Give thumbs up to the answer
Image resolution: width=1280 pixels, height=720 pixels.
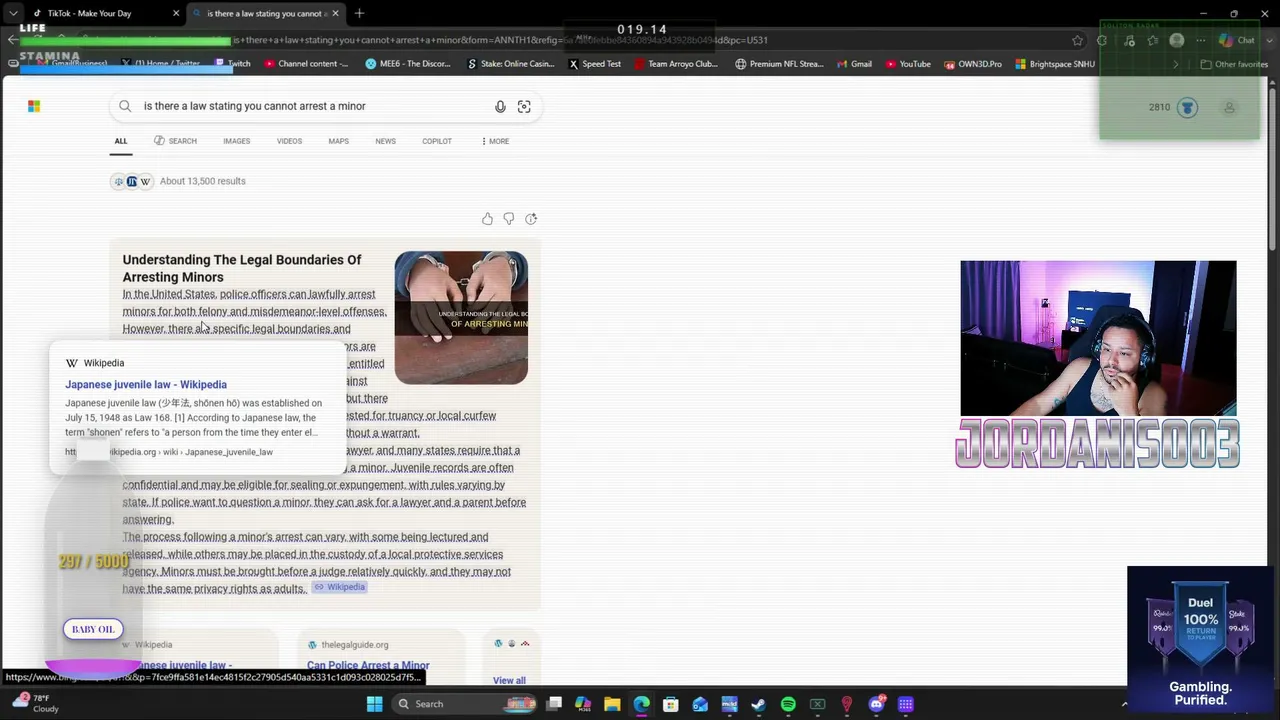tap(487, 219)
